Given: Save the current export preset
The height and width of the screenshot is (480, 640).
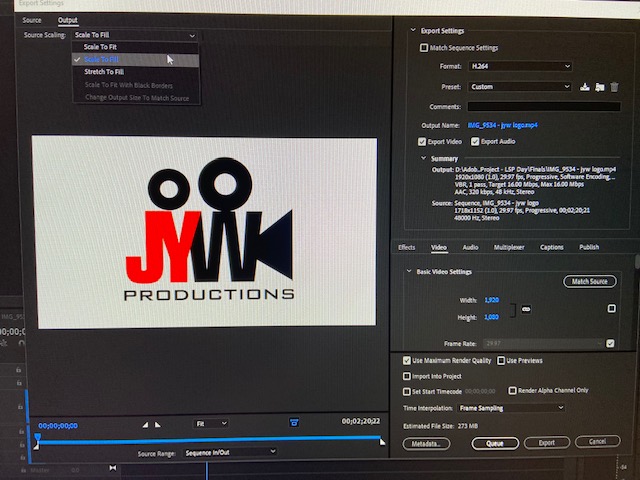Looking at the screenshot, I should [x=584, y=87].
